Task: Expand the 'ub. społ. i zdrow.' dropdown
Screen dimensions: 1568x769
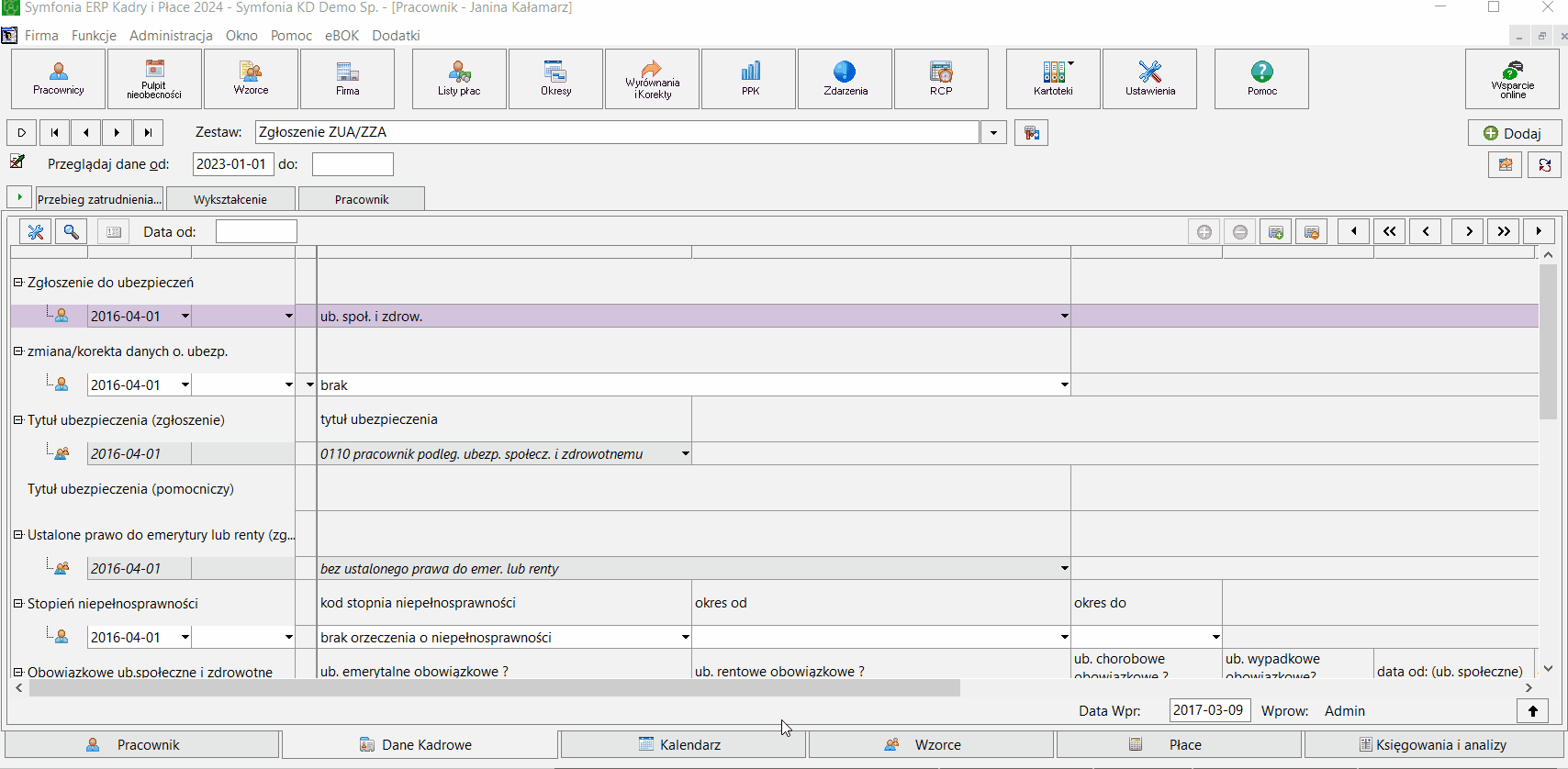Action: pos(1064,317)
